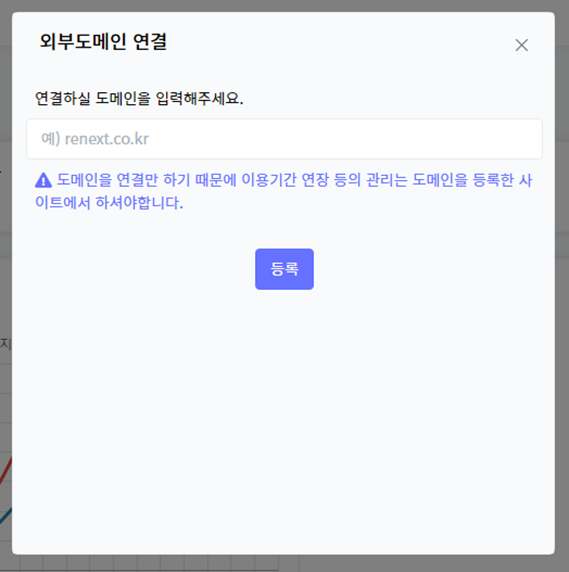Click the blue domain warning notice text
This screenshot has height=572, width=569.
[x=284, y=191]
